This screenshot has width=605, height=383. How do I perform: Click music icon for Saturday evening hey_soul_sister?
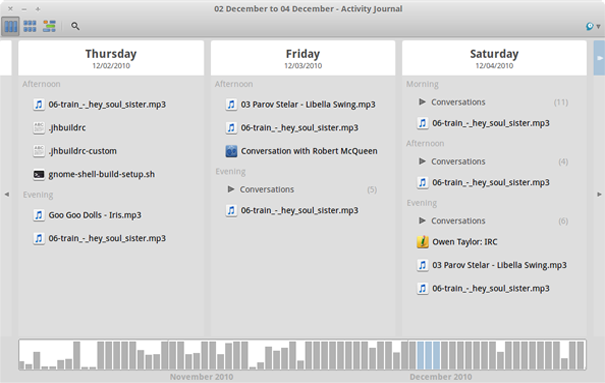[x=422, y=289]
